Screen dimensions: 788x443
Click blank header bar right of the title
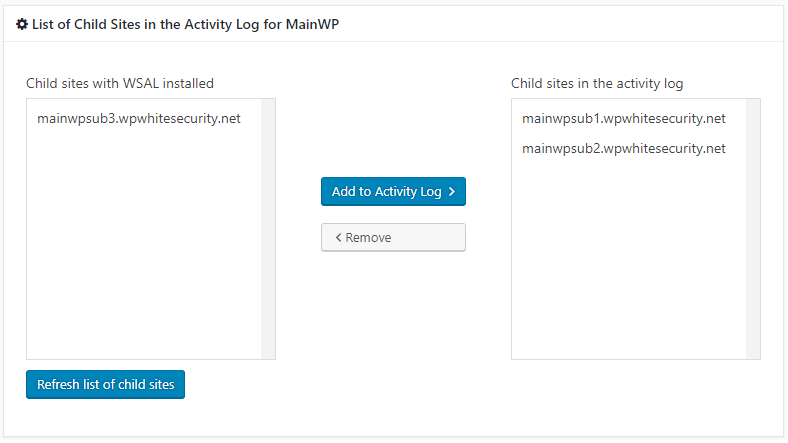pos(560,22)
